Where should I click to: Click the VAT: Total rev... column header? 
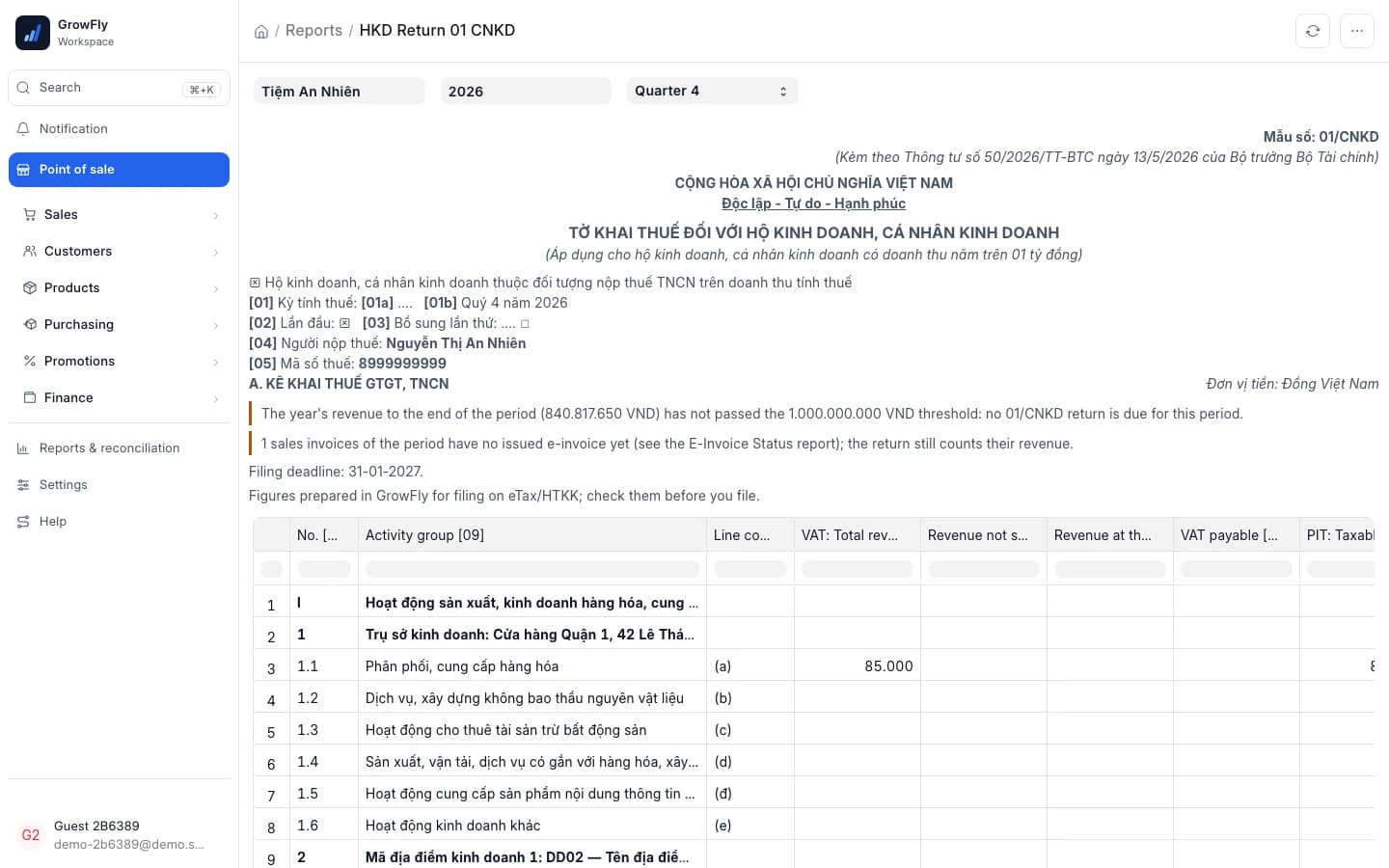857,535
